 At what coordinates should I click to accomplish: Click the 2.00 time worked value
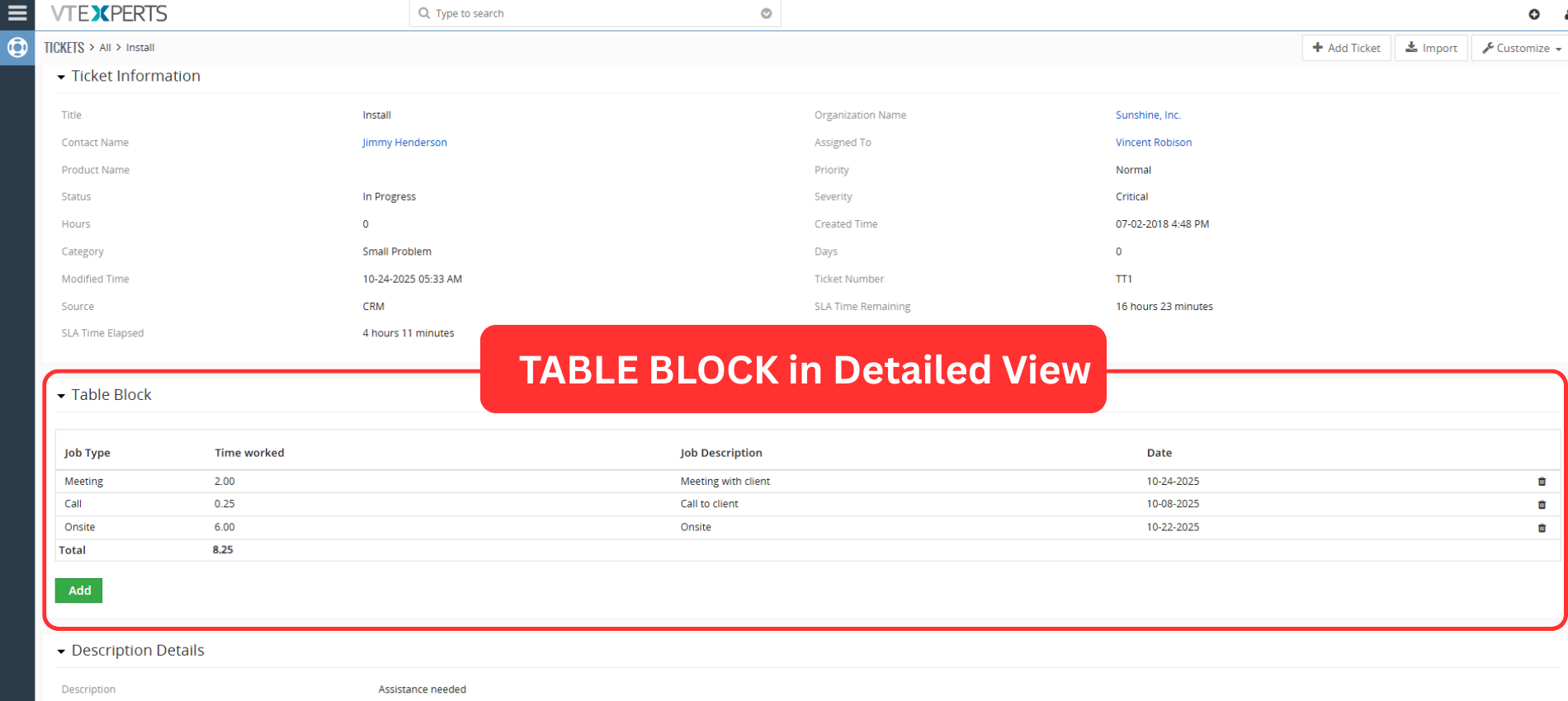point(224,482)
